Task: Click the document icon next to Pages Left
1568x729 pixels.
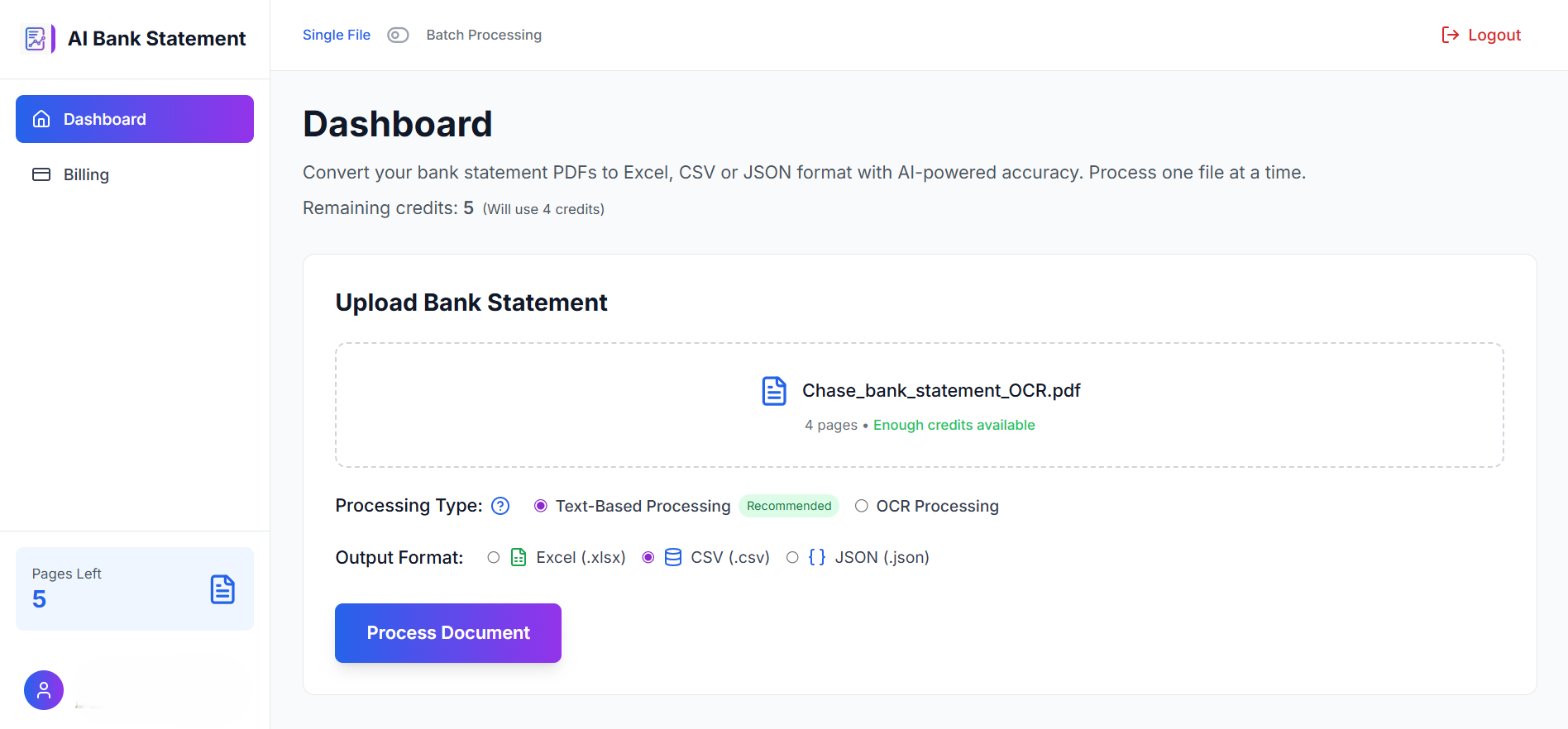Action: [222, 588]
